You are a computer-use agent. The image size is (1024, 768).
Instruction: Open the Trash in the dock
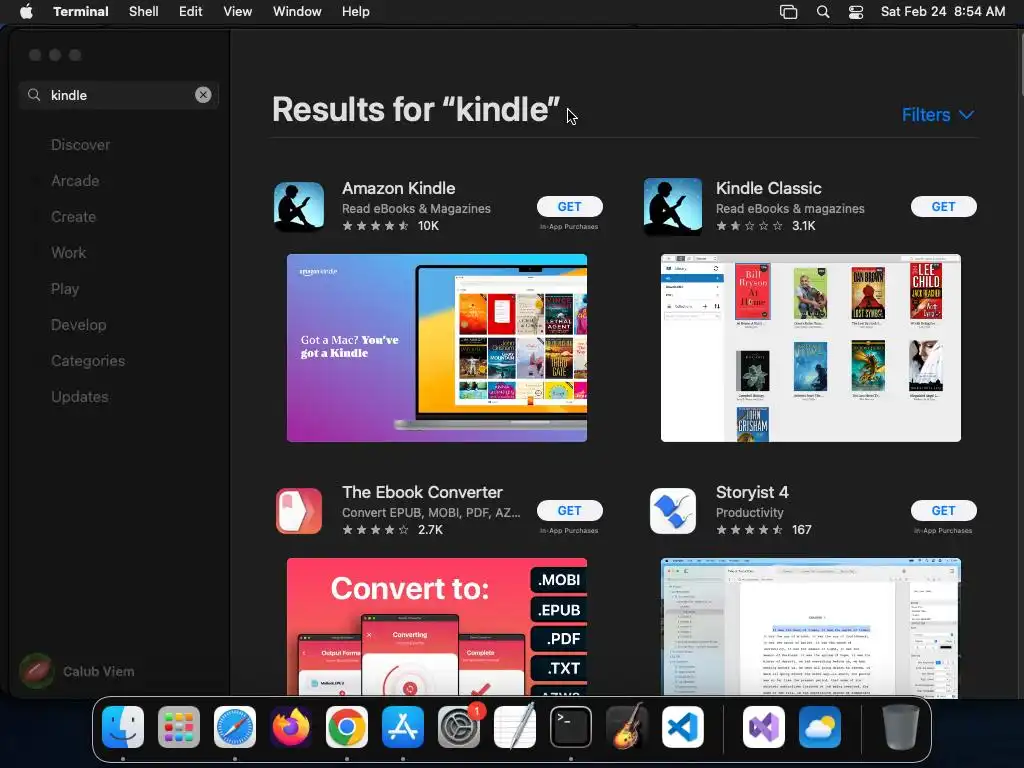click(901, 727)
